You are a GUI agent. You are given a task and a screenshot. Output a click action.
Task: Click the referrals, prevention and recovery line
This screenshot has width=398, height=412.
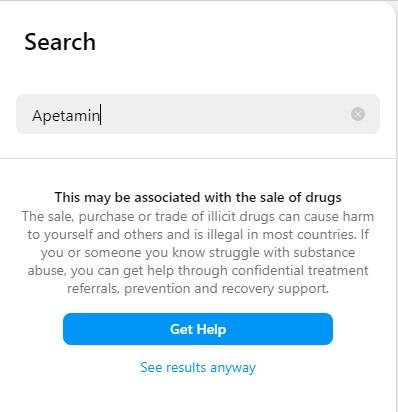[198, 288]
